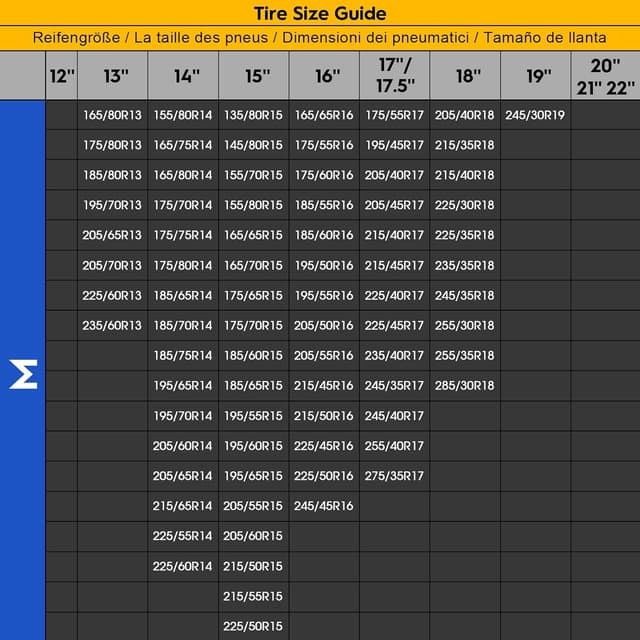Screen dimensions: 640x640
Task: Select the 20" 21" 22" column header
Action: [605, 76]
